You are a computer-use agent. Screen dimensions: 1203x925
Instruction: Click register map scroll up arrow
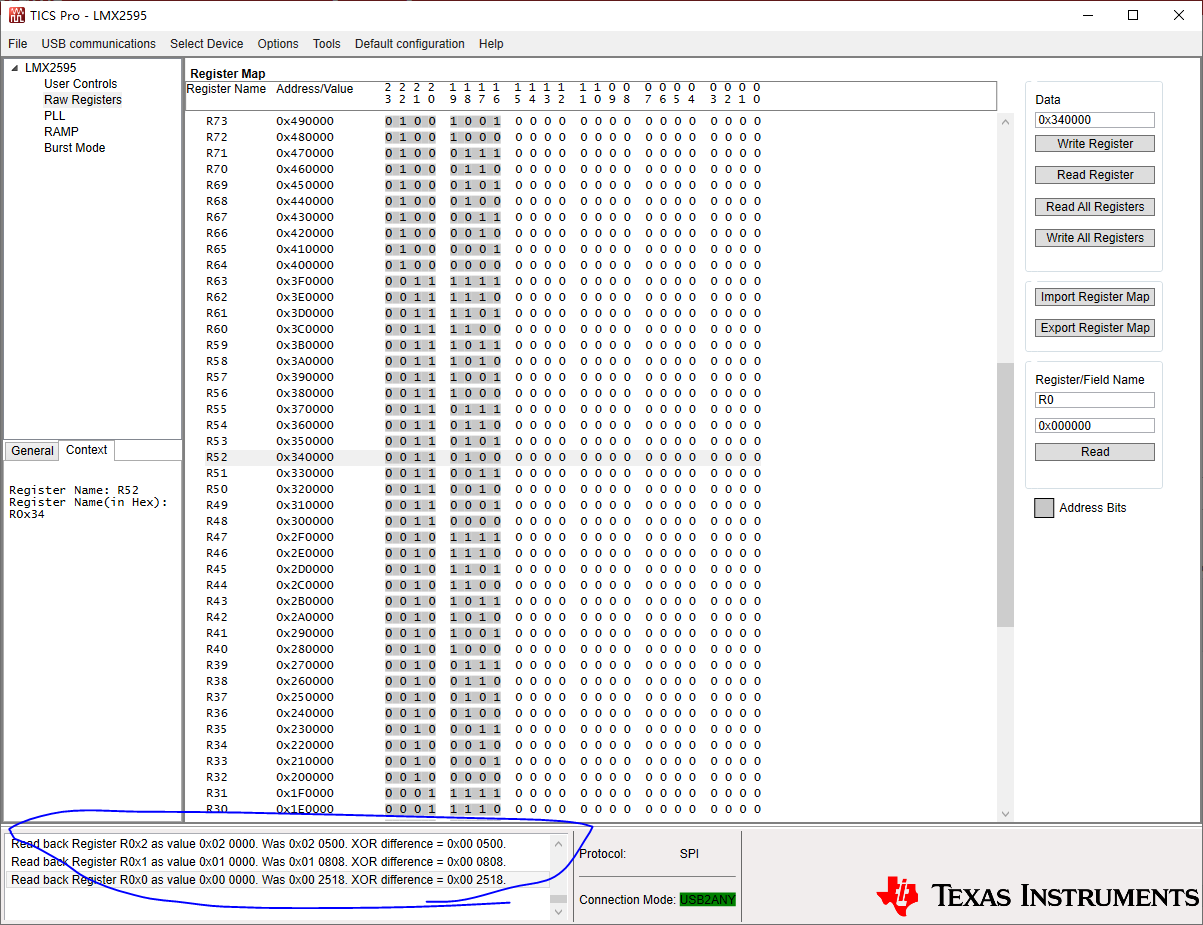tap(1005, 121)
